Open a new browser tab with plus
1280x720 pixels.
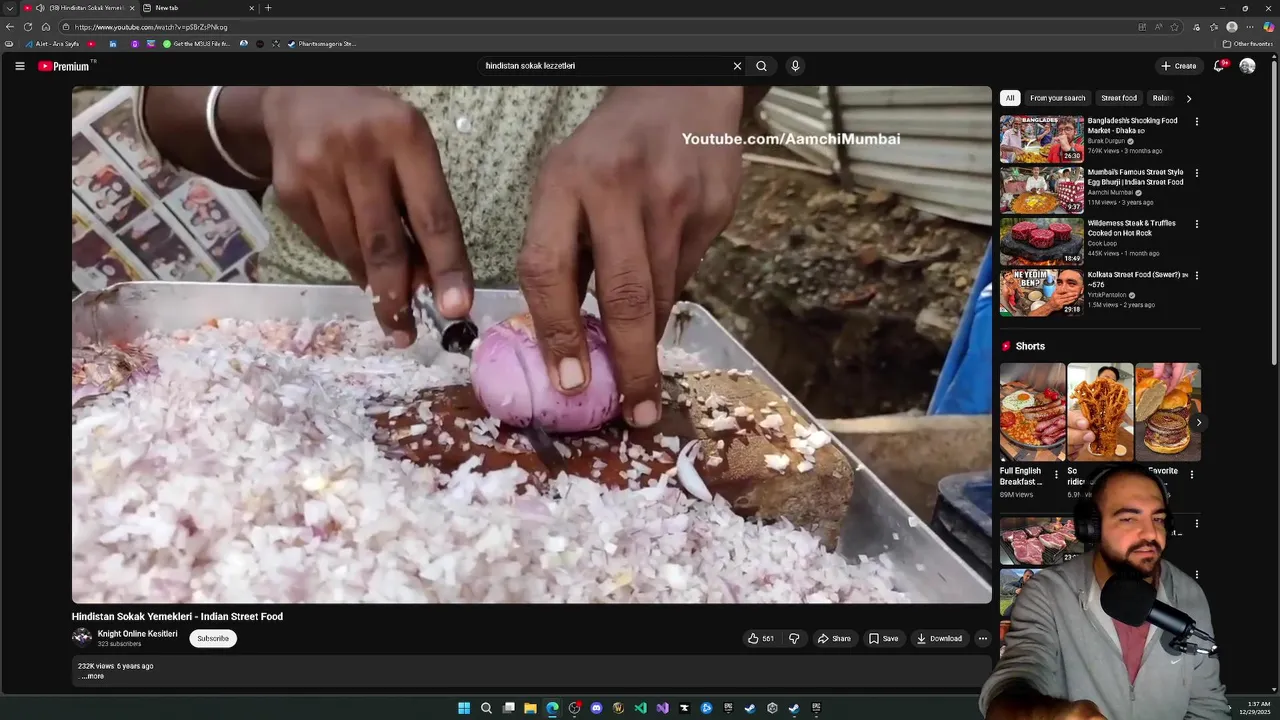click(267, 8)
